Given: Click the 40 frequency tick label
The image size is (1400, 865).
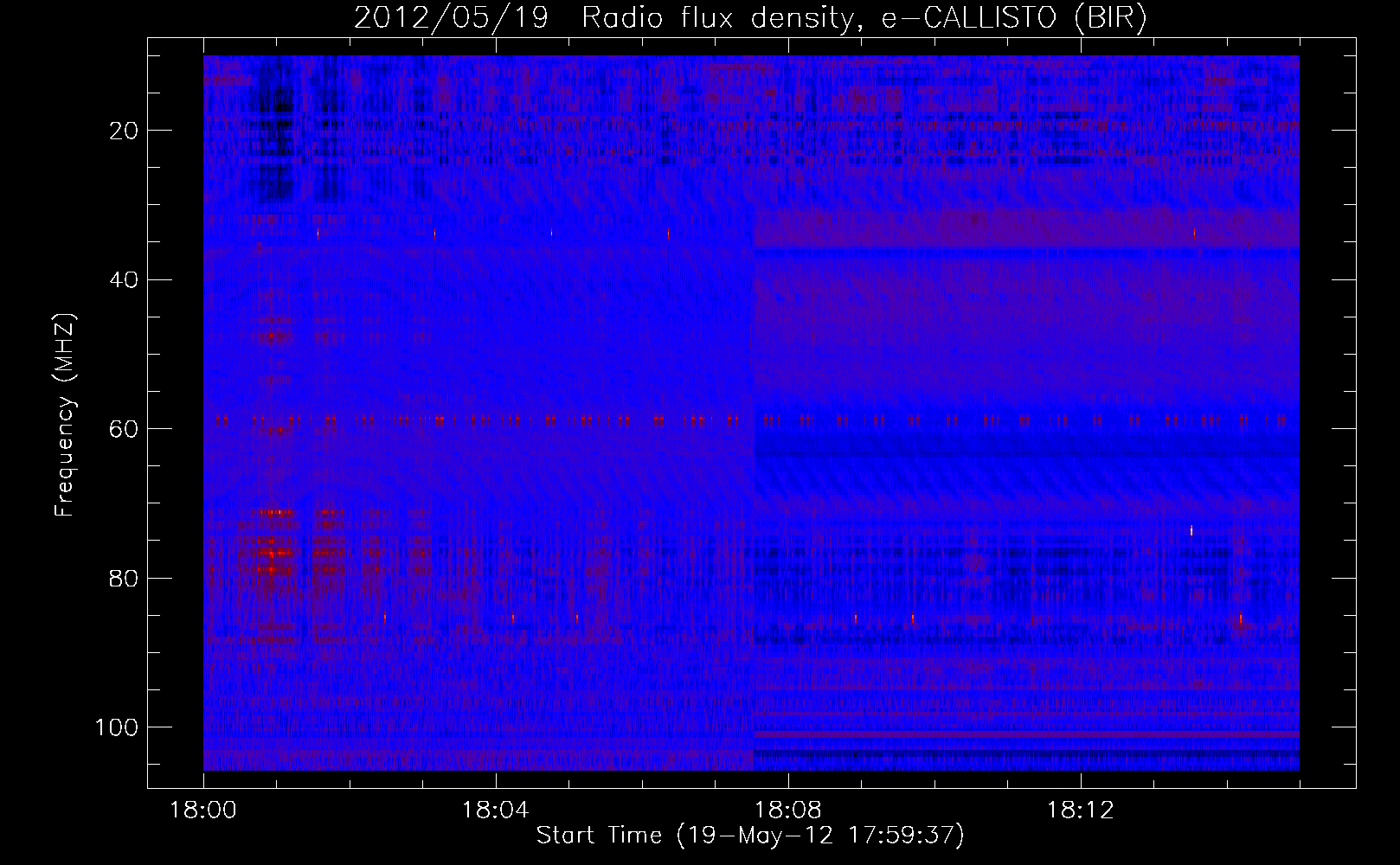Looking at the screenshot, I should coord(124,279).
